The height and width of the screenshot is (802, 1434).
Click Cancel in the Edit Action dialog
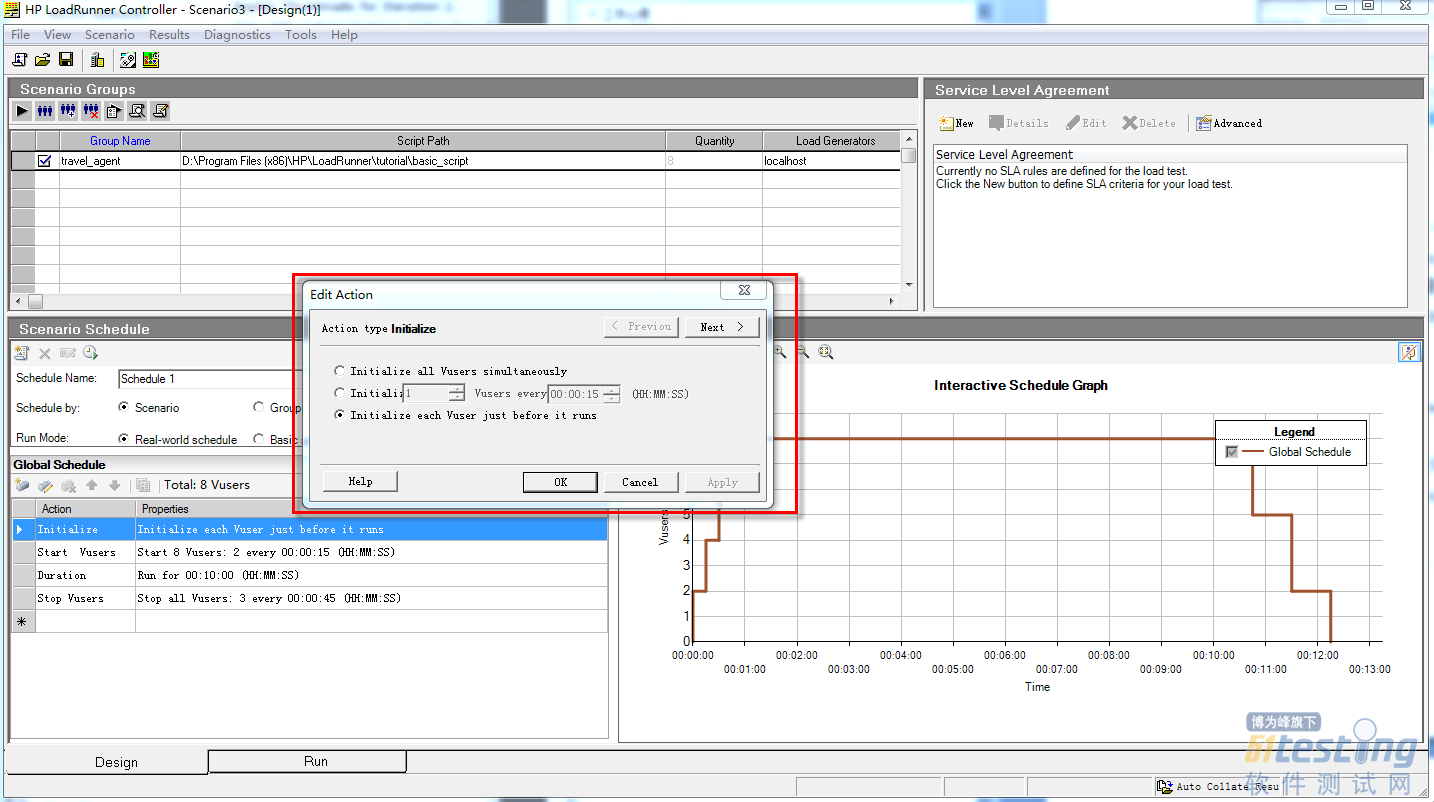[640, 482]
